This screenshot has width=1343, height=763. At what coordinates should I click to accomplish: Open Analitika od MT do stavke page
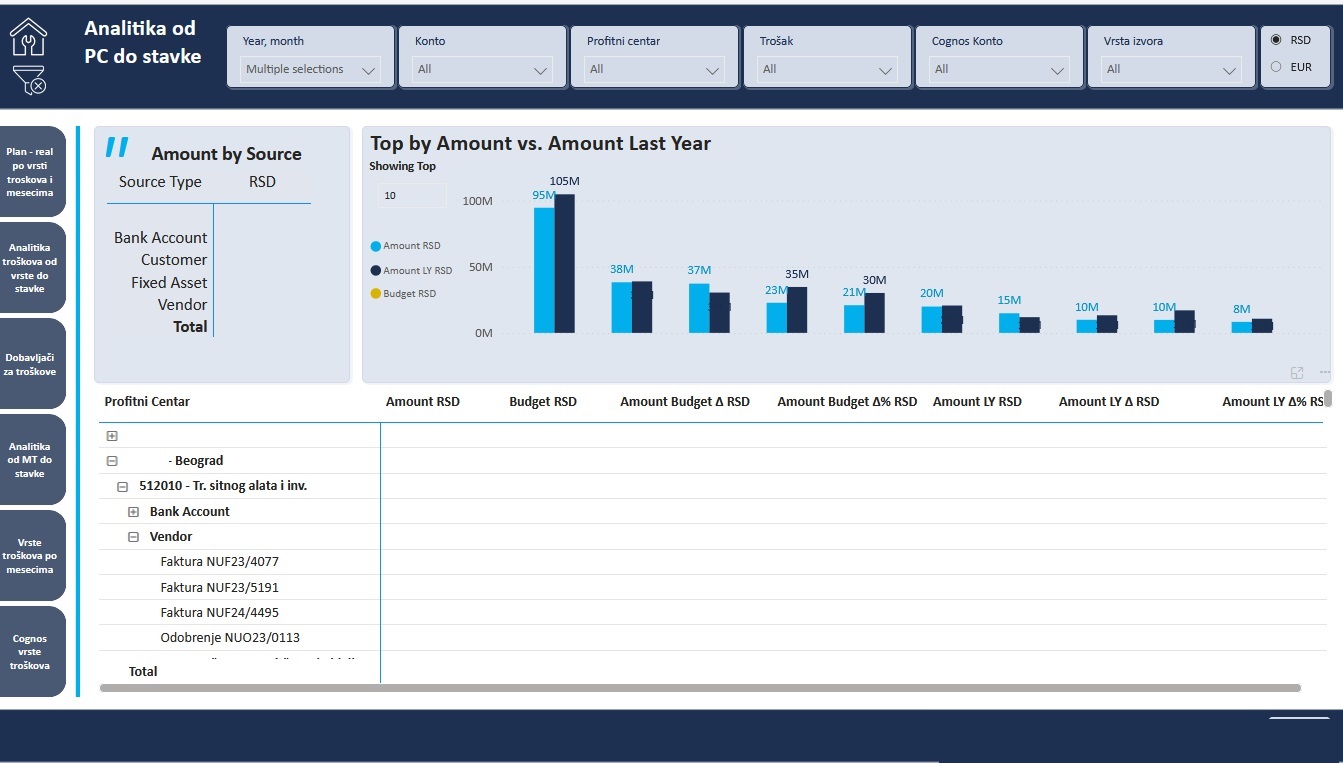point(30,460)
